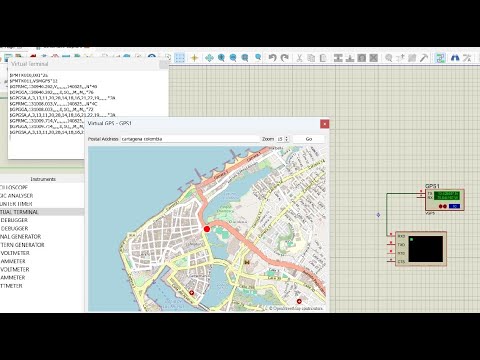Click the GPS1 component on the schematic

point(444,200)
